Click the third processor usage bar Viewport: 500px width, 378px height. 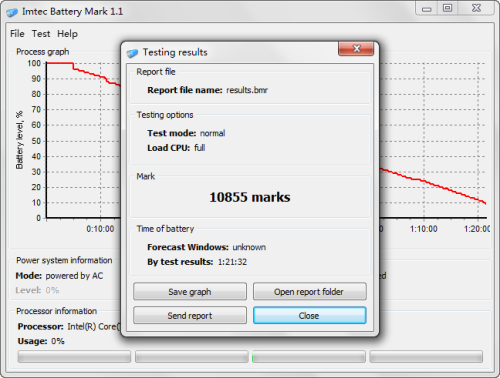tap(309, 356)
